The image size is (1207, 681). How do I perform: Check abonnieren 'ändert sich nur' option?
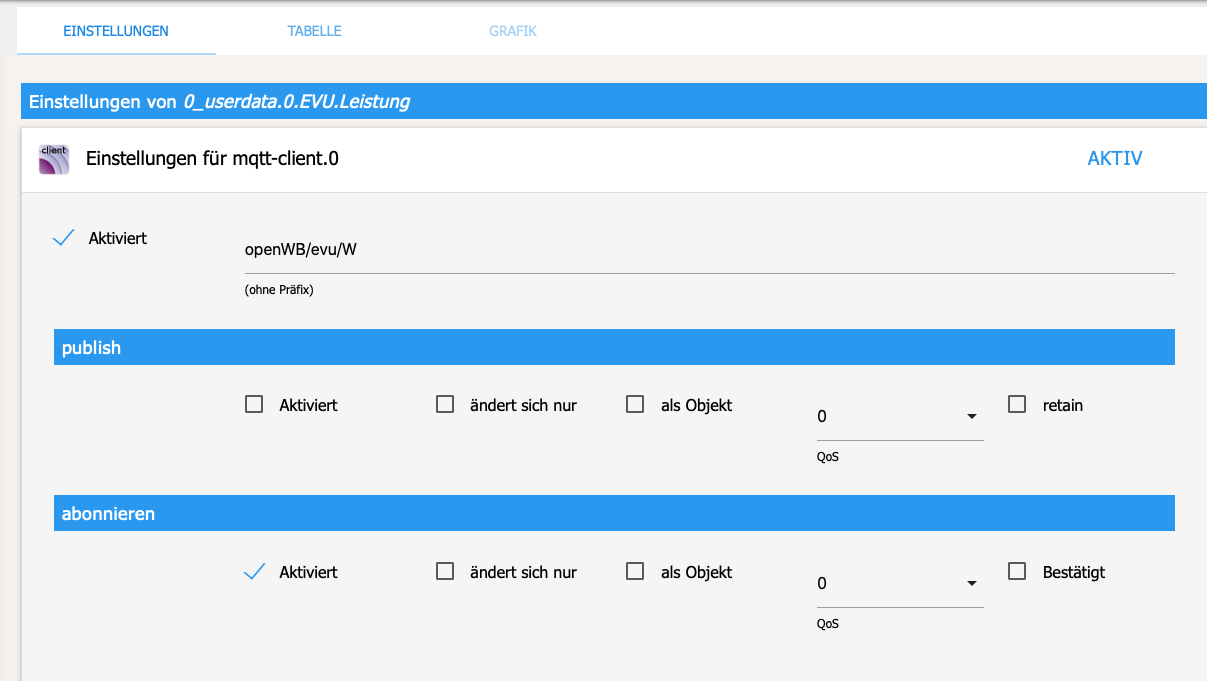click(445, 572)
